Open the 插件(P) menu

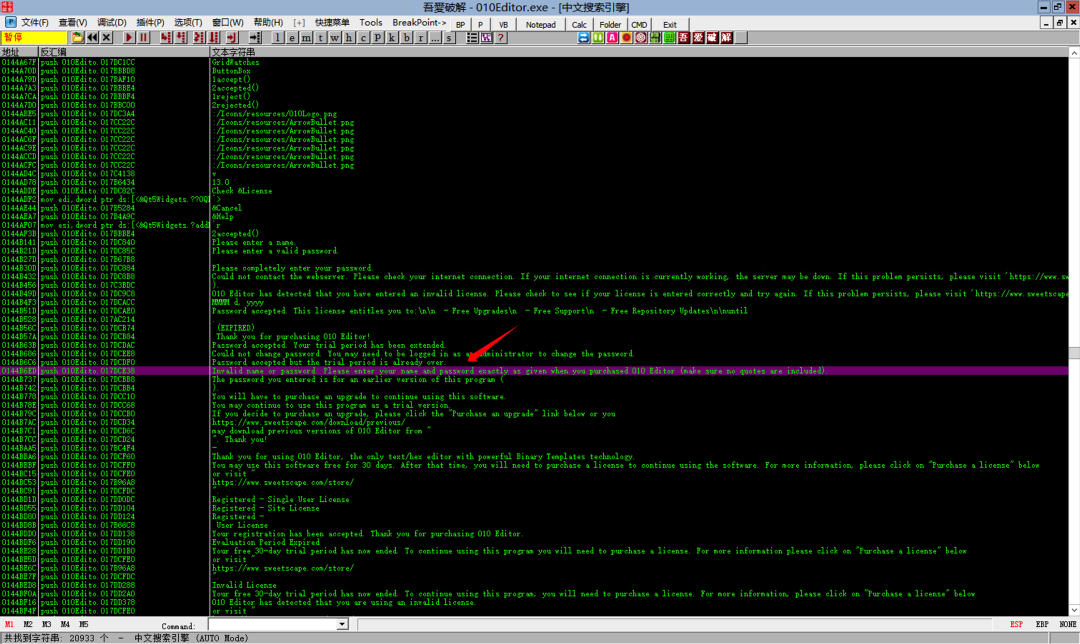(150, 23)
